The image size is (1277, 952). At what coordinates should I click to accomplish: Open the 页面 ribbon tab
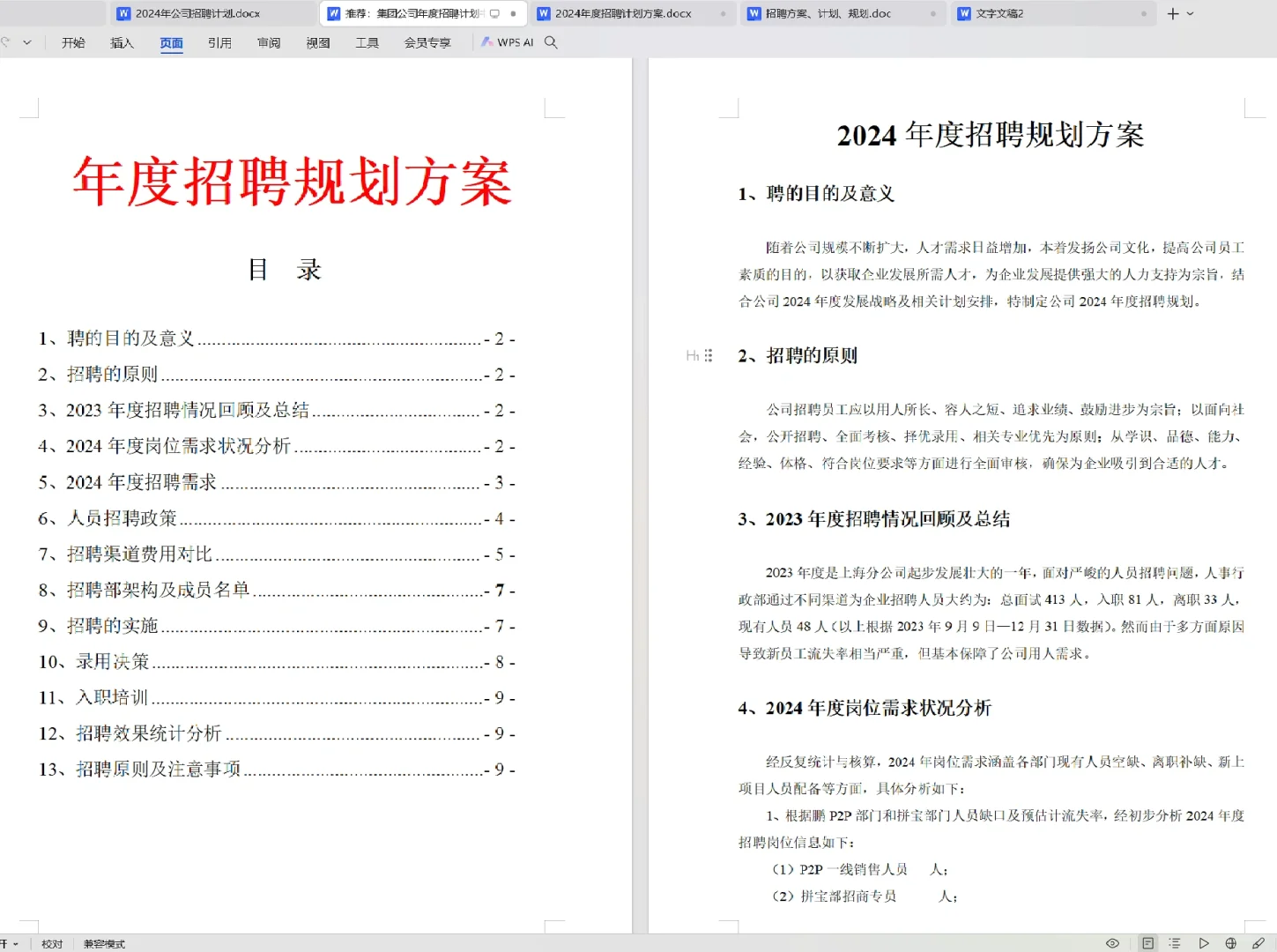(171, 42)
